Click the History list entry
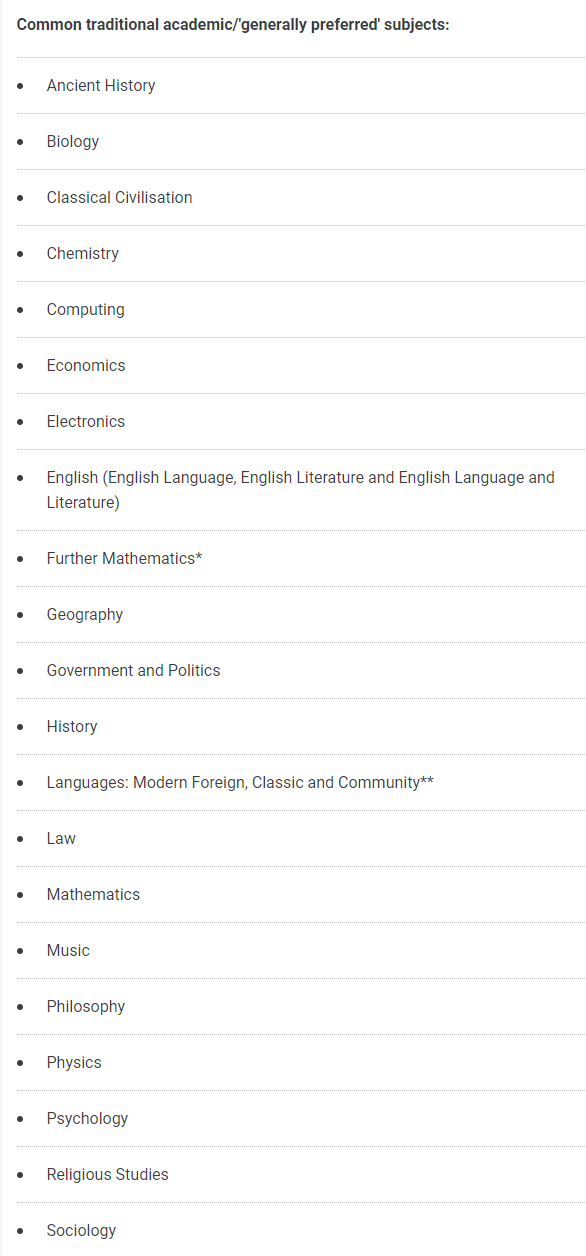 point(72,726)
